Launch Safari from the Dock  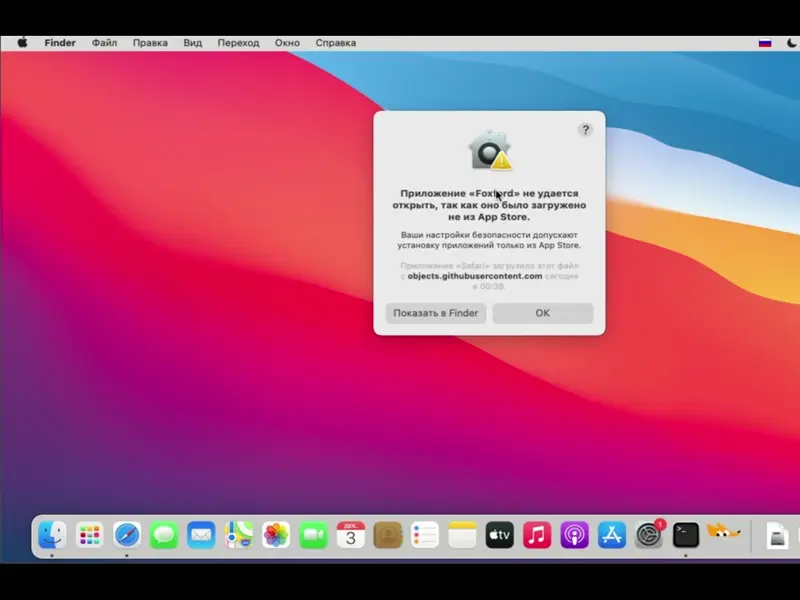[x=127, y=535]
